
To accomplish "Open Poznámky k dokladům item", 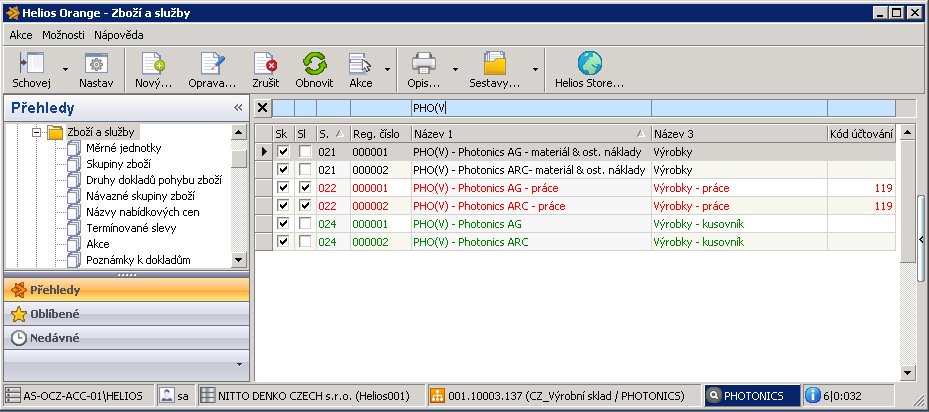I will point(138,260).
